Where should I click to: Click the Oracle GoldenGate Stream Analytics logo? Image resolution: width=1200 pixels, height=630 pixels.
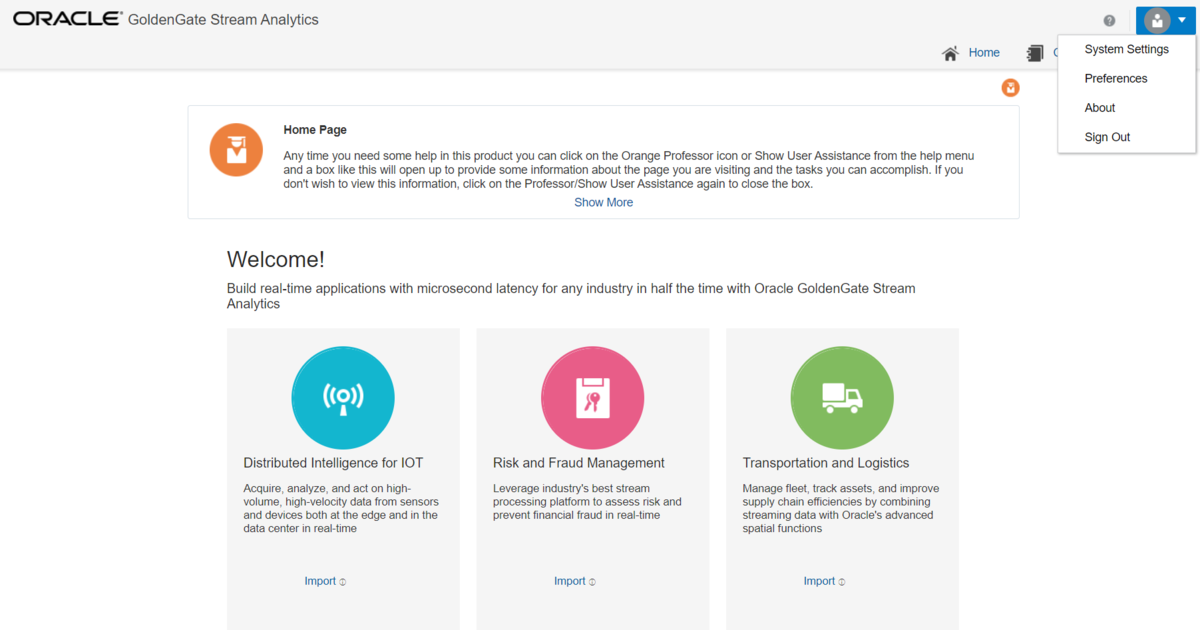click(166, 19)
